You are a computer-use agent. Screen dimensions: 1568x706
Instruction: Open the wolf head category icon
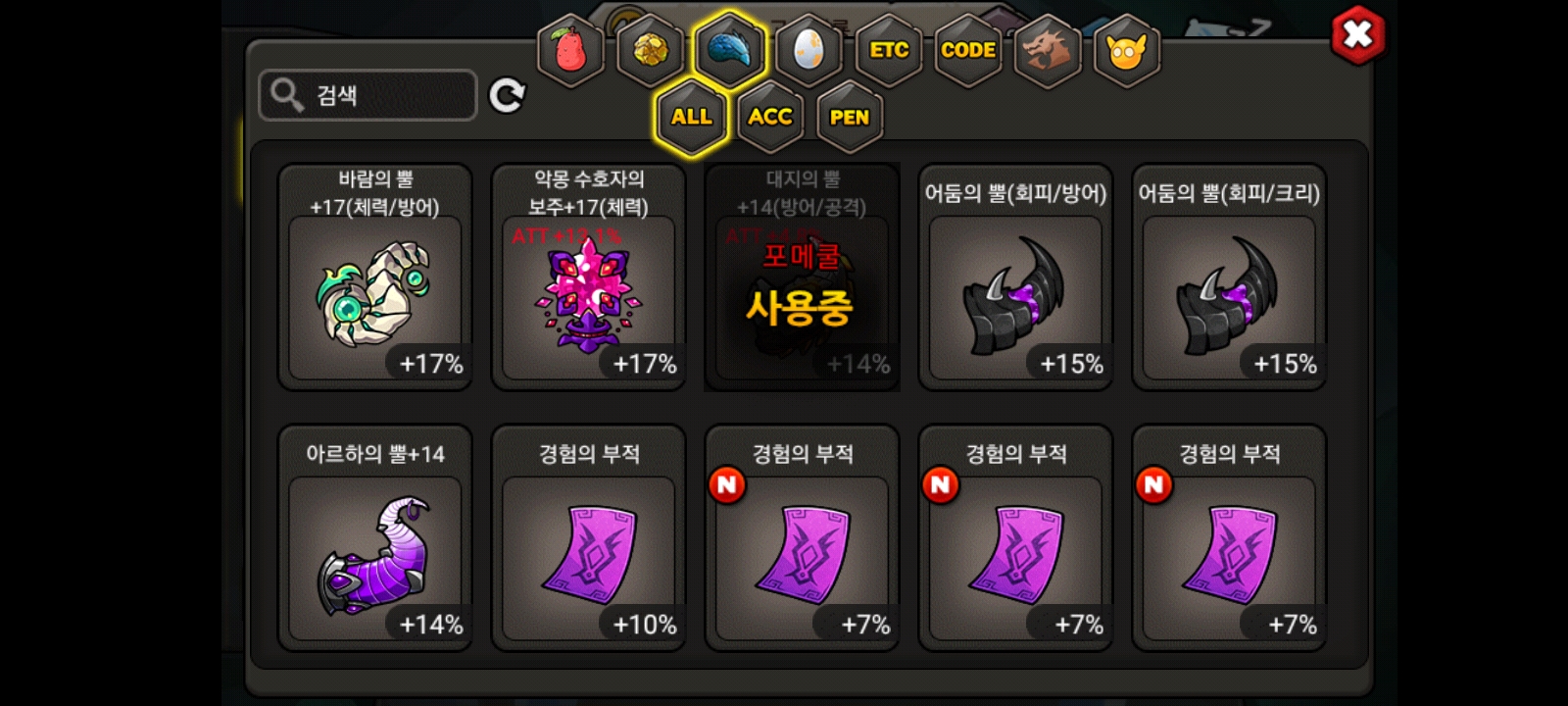[1048, 50]
